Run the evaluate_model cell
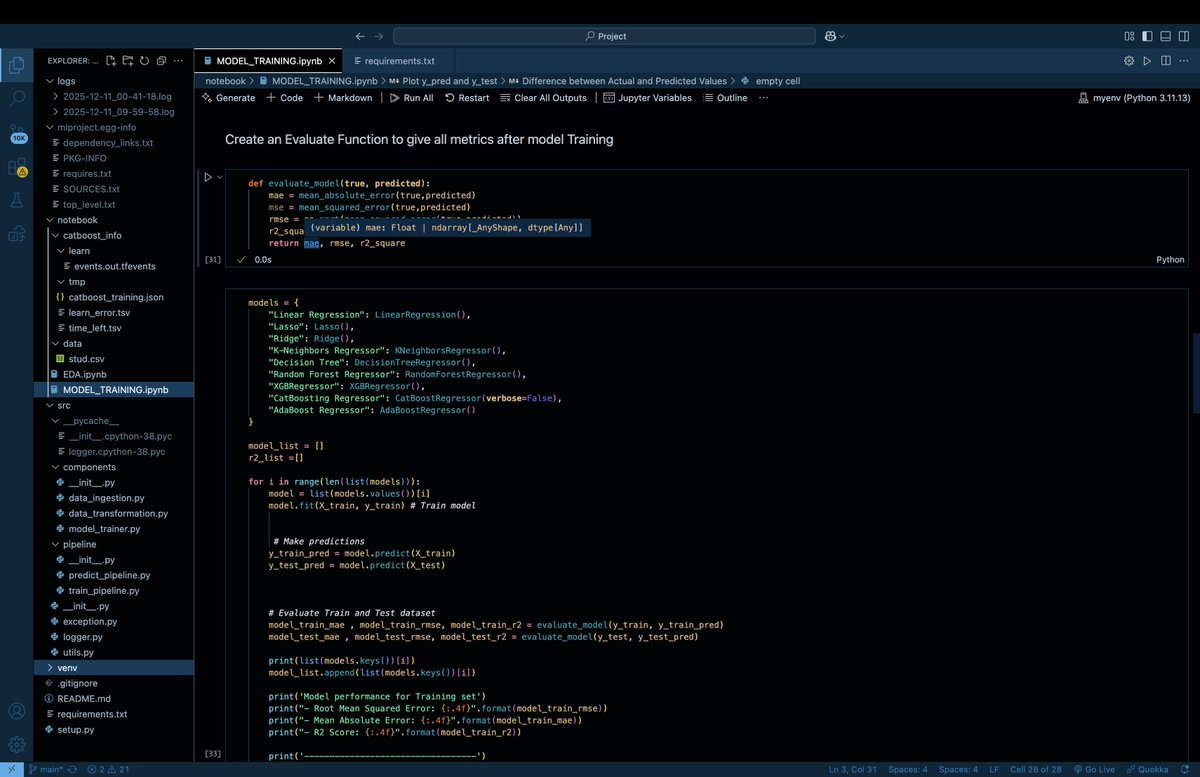The image size is (1200, 777). click(208, 177)
